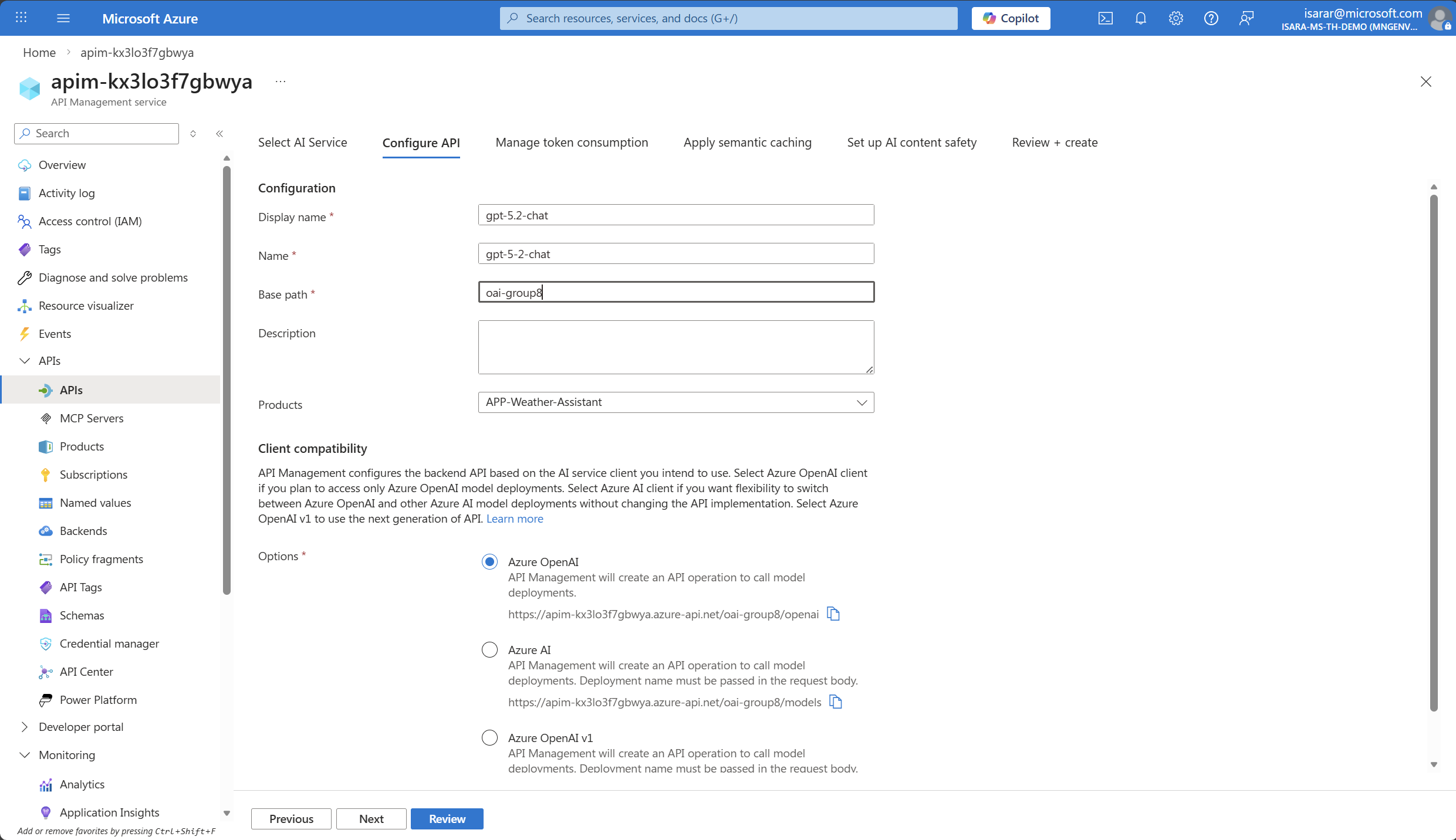Follow the Learn more link
Screen dimensions: 1456x840
pyautogui.click(x=515, y=519)
